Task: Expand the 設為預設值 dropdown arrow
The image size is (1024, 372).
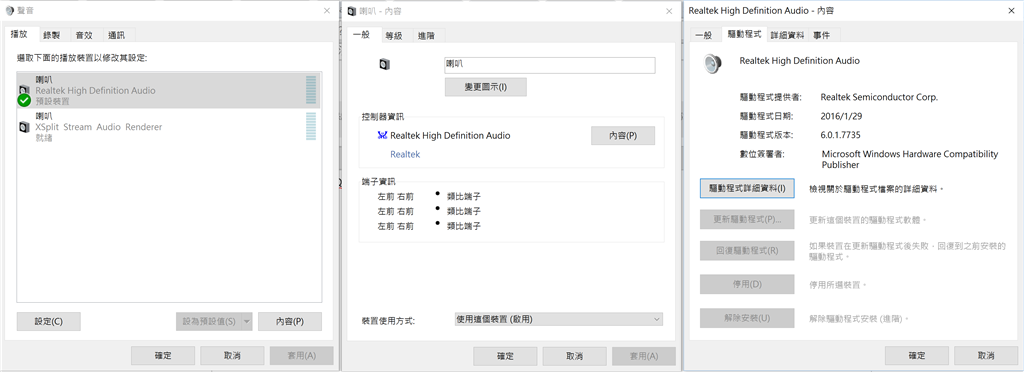Action: [247, 321]
